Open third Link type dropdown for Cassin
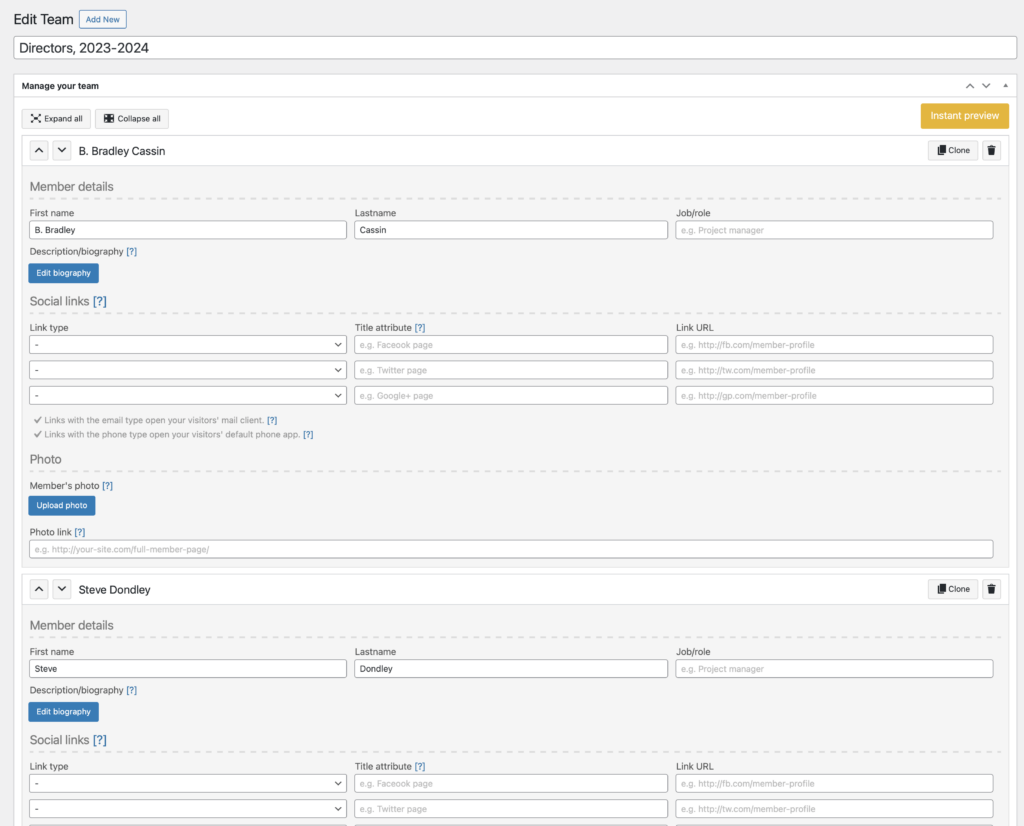 tap(188, 396)
